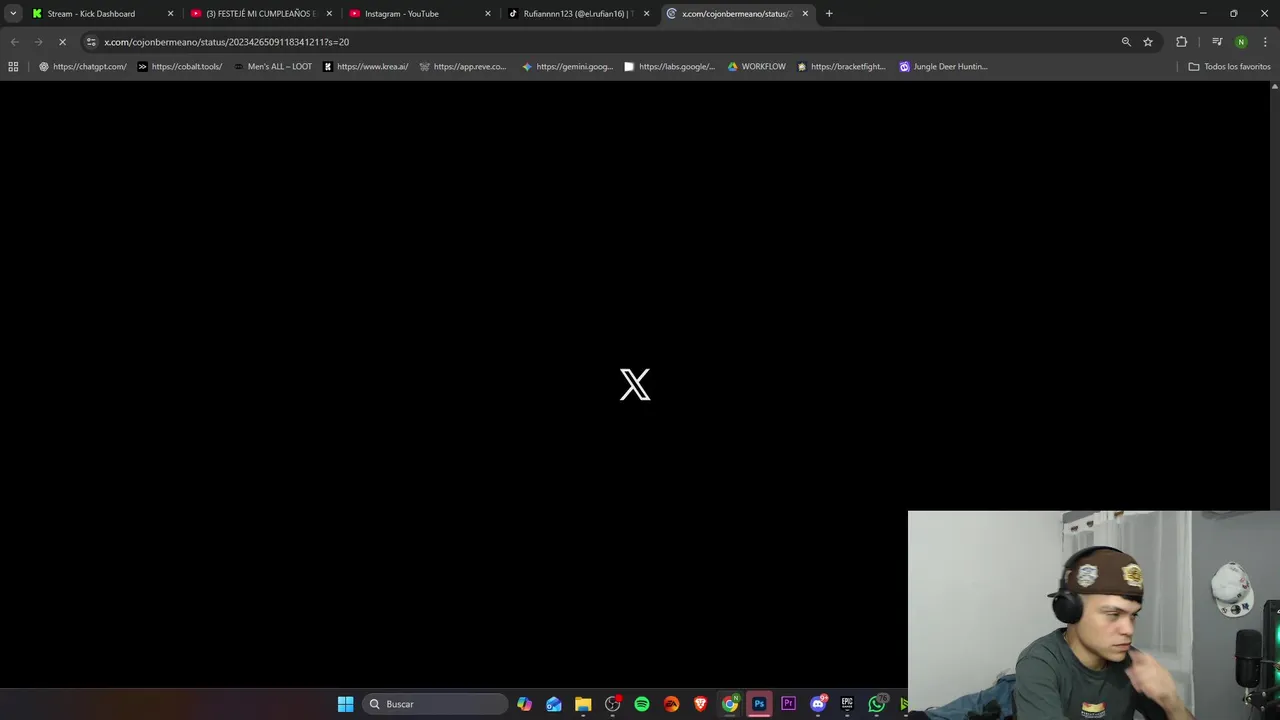Click the page scrollbar up arrow
Screen dimensions: 1280x720
tap(1274, 87)
